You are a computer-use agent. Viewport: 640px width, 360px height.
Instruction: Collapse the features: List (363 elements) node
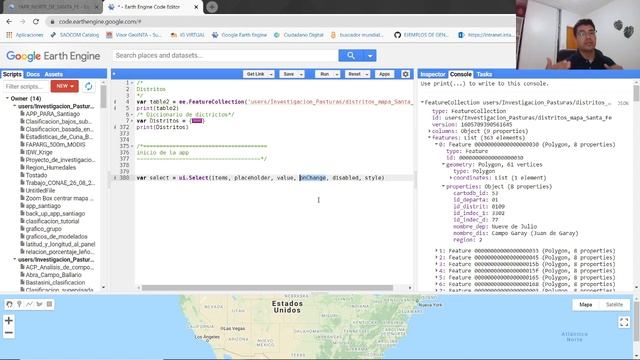429,138
